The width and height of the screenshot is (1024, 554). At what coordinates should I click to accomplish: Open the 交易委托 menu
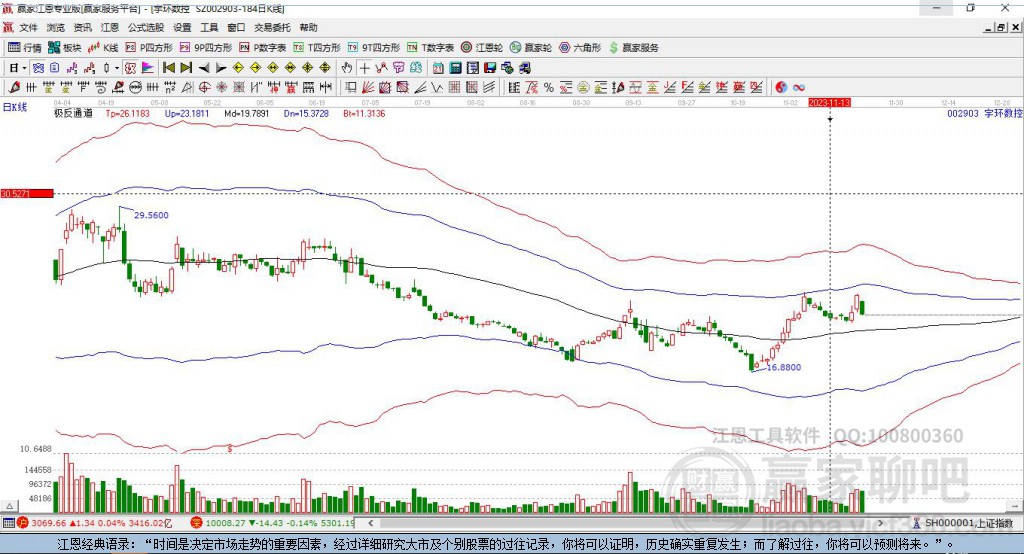272,27
